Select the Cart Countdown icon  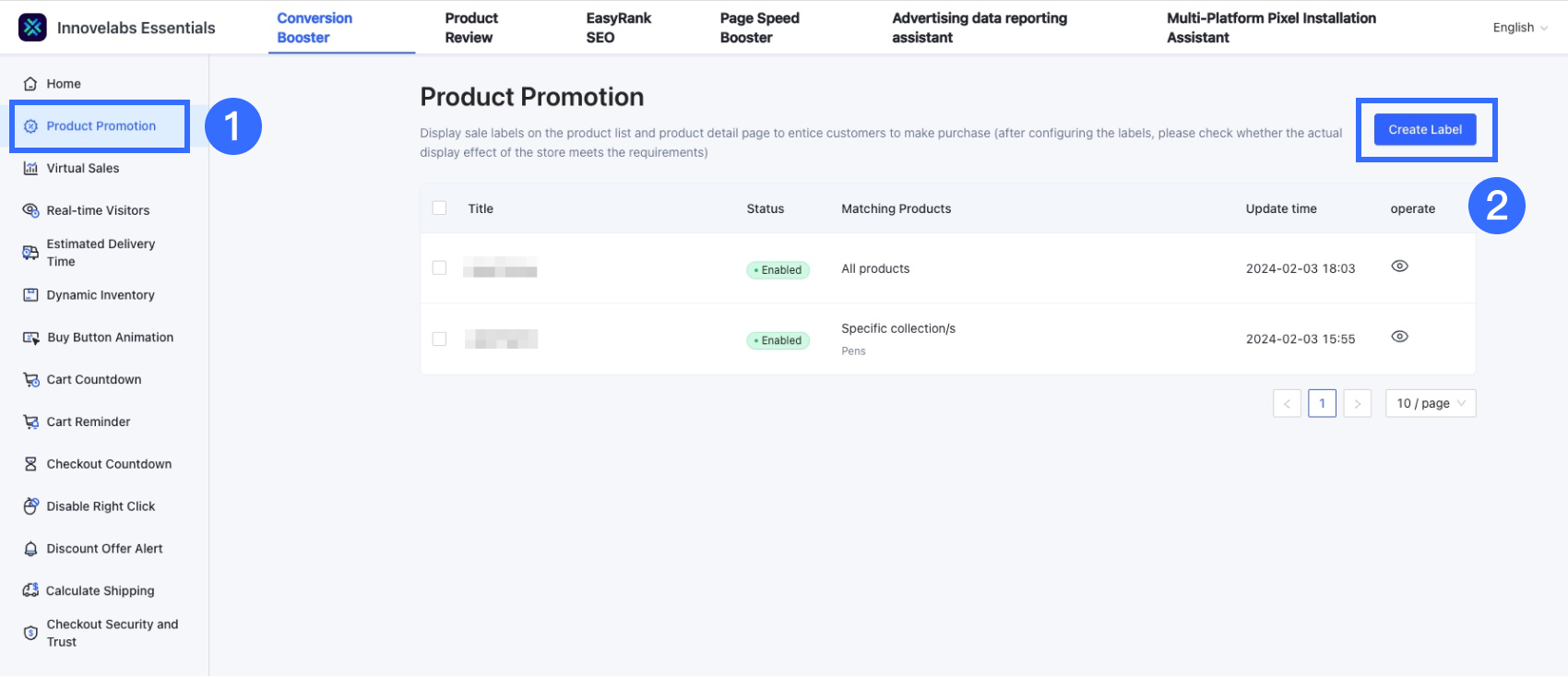pyautogui.click(x=30, y=379)
